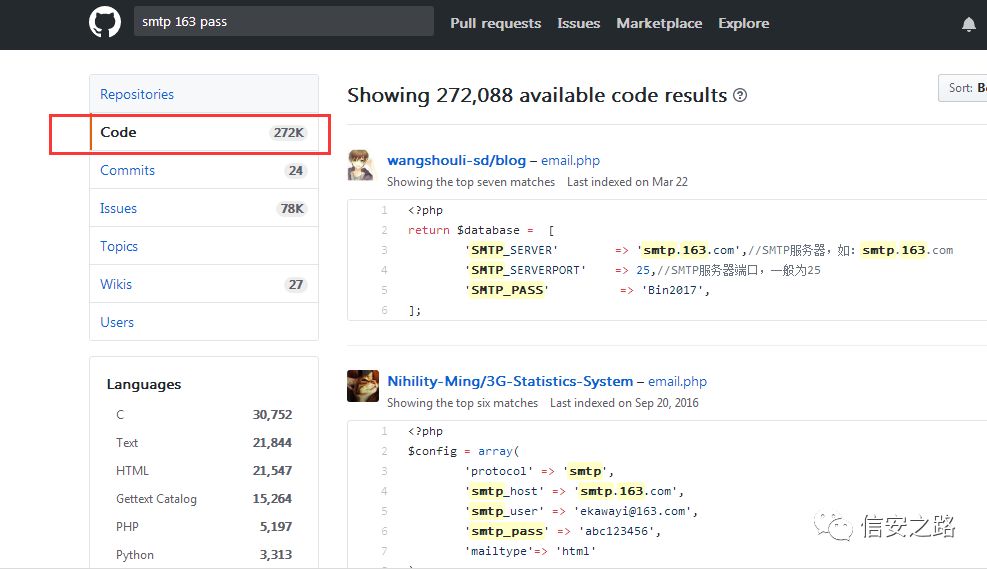
Task: Click 'Showing the top seven matches' text
Action: point(471,182)
